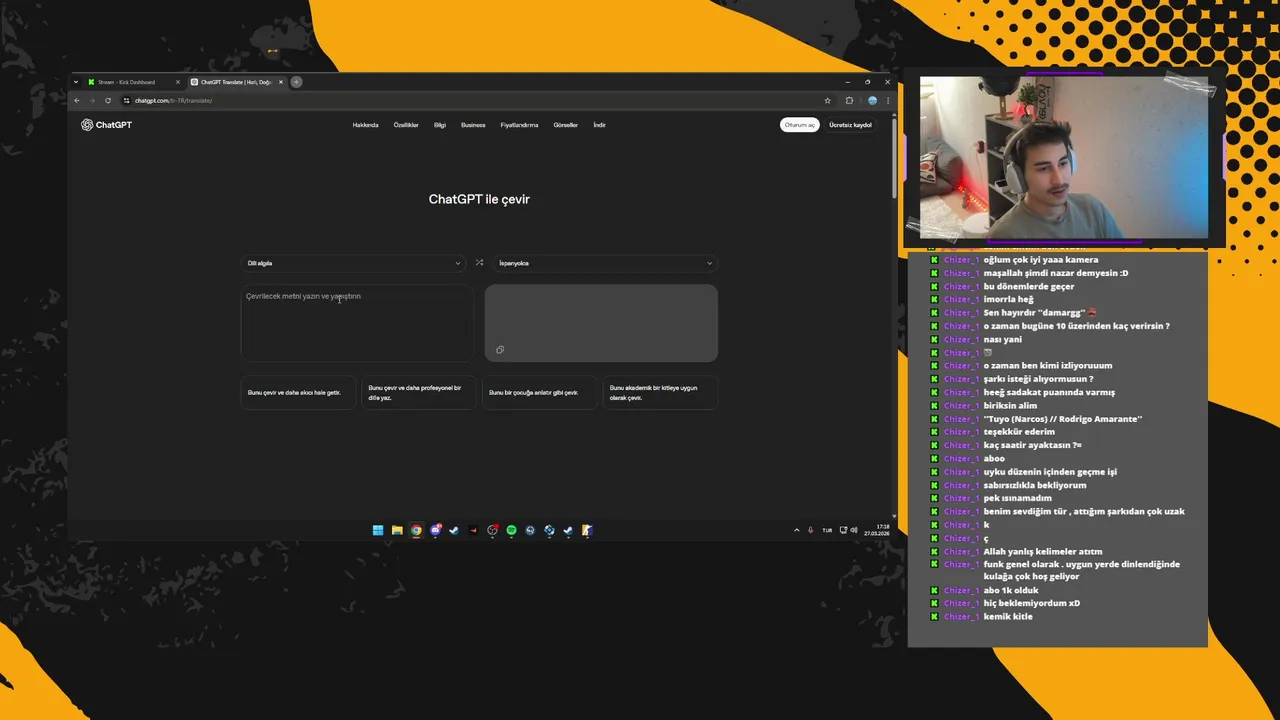This screenshot has height=720, width=1280.
Task: Click the 'Ücretsiz kaydol' button
Action: point(850,125)
